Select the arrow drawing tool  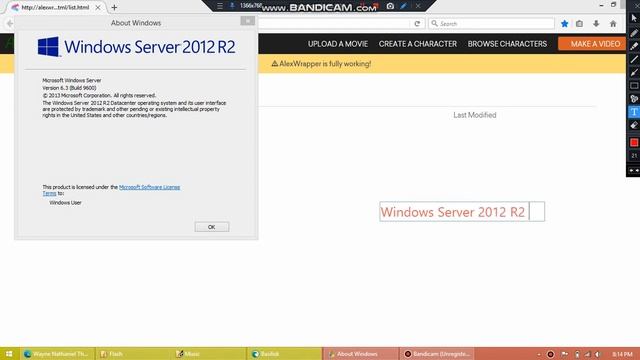pos(634,73)
